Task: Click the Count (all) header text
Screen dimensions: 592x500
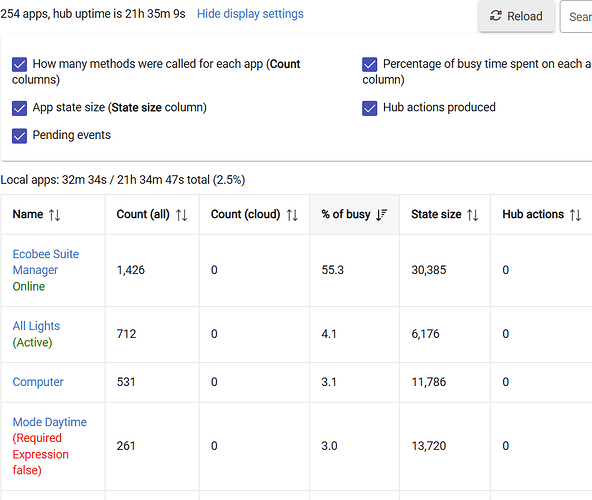Action: (143, 214)
